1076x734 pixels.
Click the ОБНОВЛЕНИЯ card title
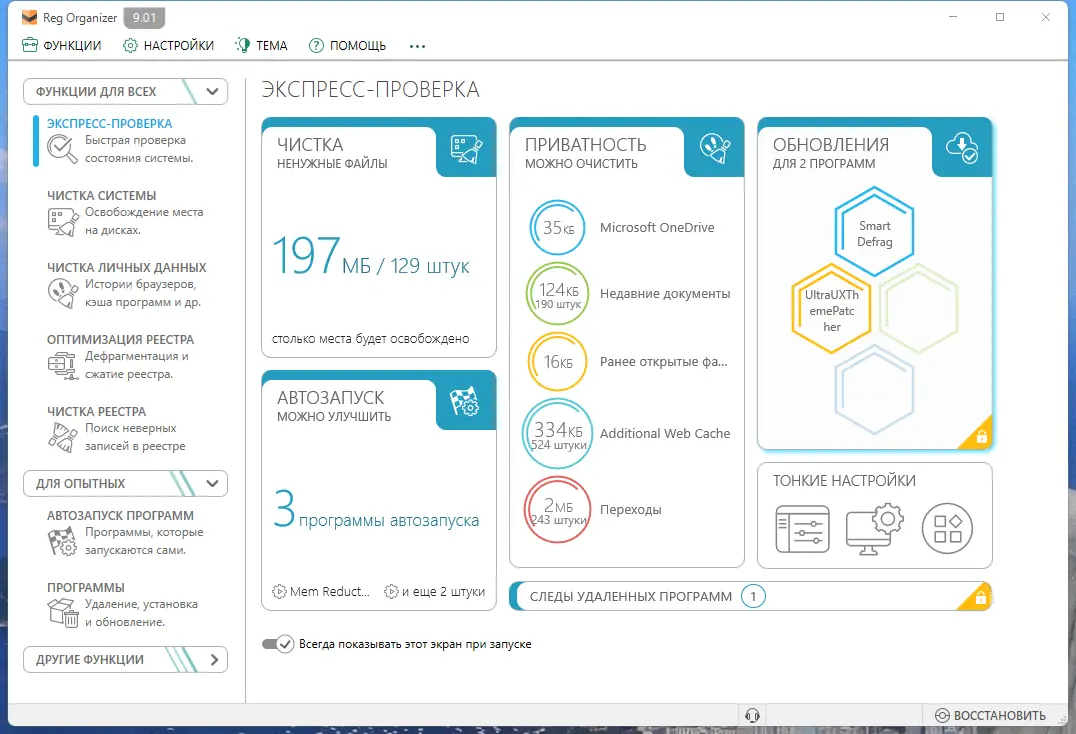point(830,145)
